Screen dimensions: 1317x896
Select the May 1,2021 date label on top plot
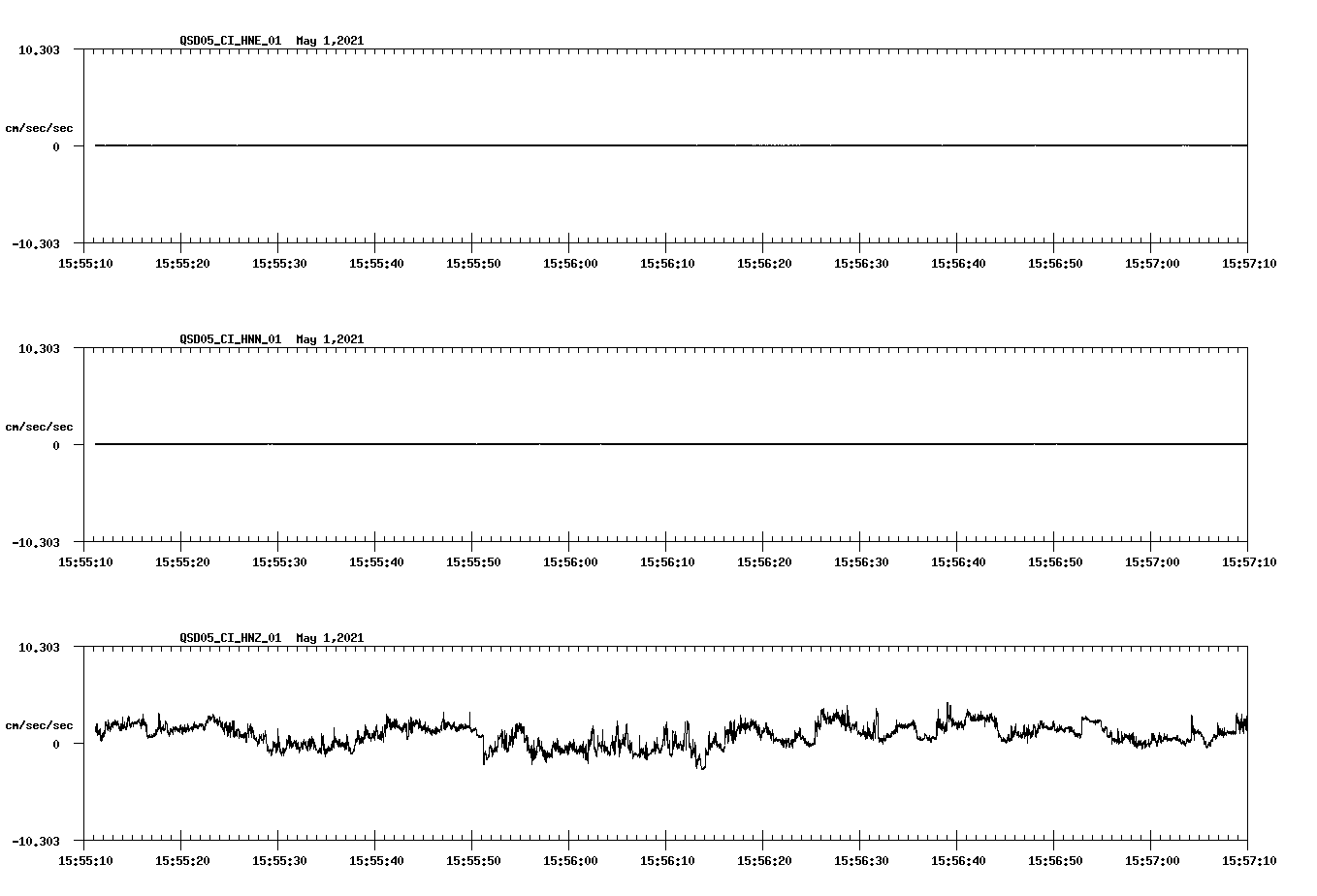330,41
